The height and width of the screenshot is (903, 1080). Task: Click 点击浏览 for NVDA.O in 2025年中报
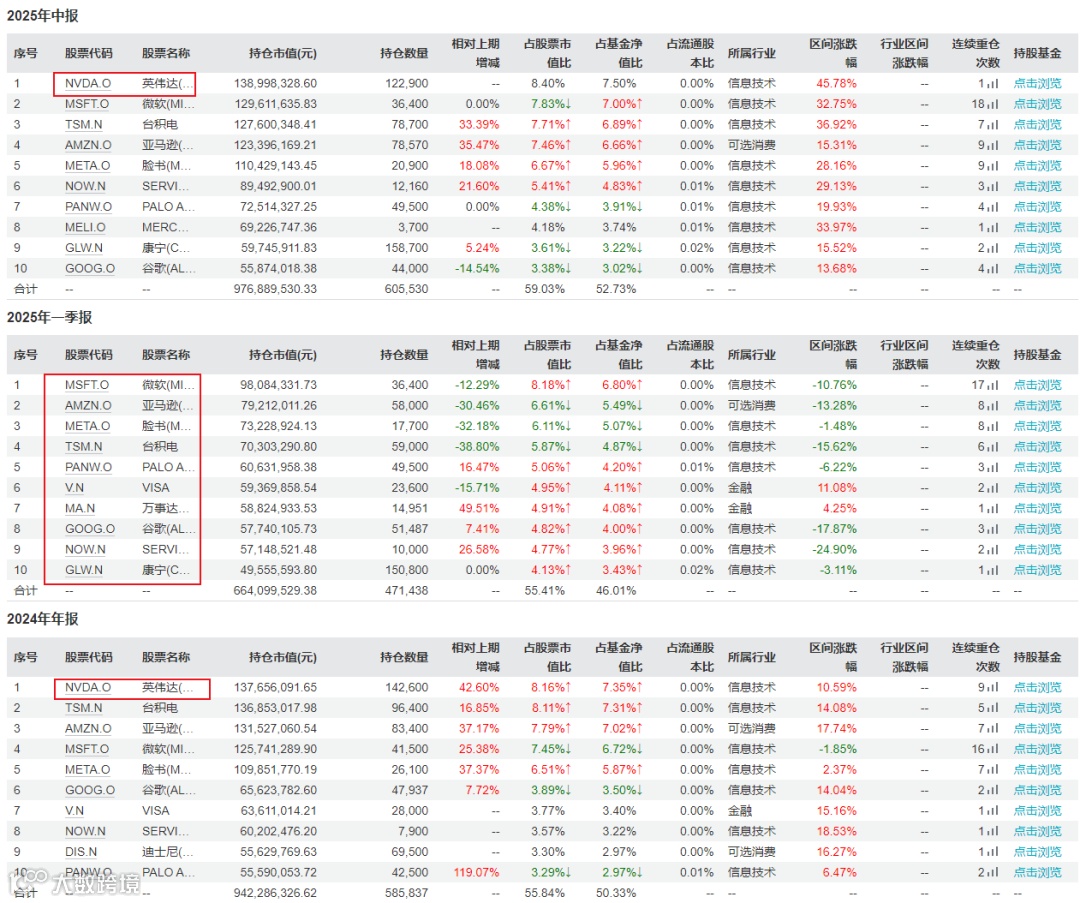pyautogui.click(x=1037, y=83)
